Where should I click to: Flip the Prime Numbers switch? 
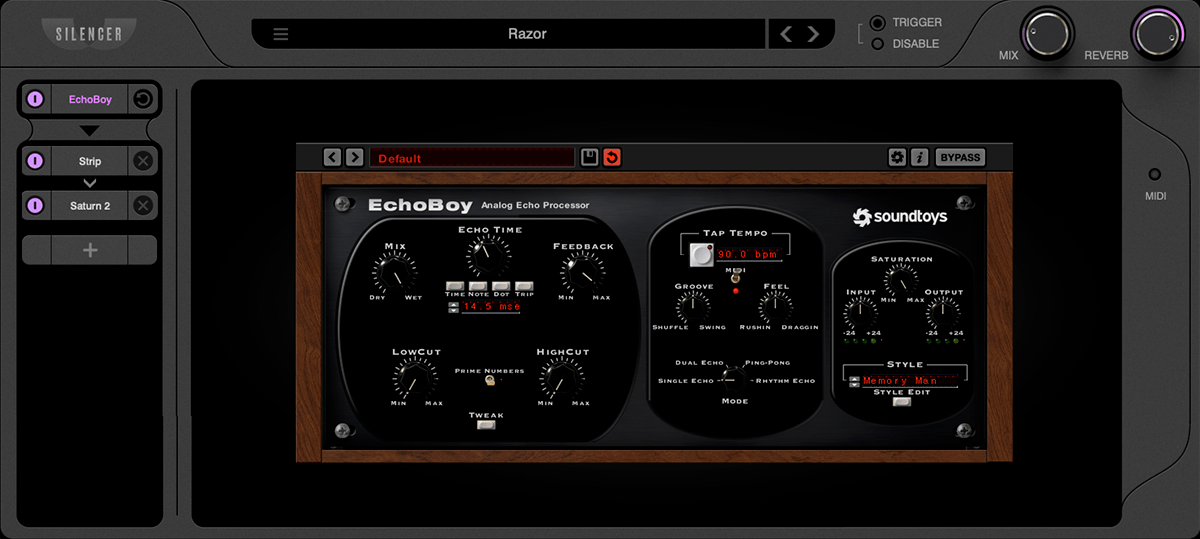pos(490,381)
